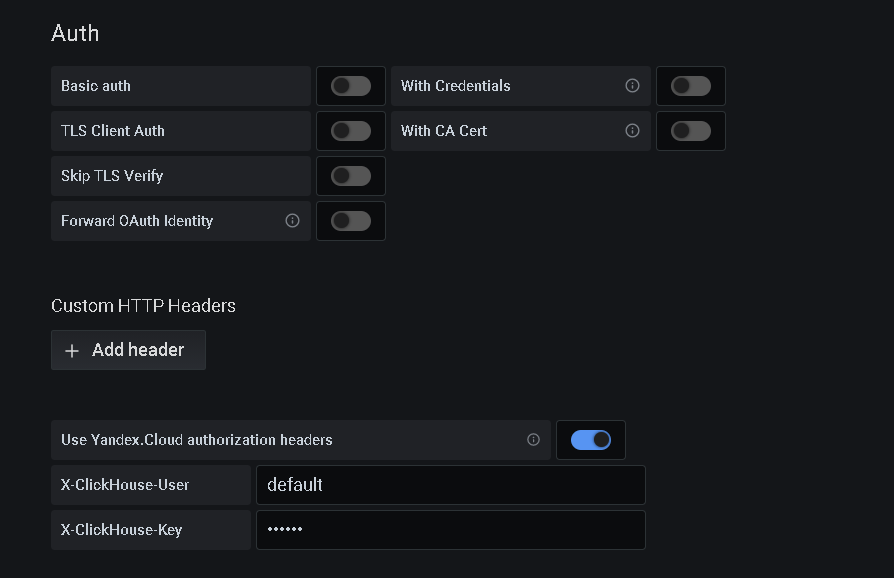Show info tooltip for With Credentials
The width and height of the screenshot is (894, 578).
tap(632, 86)
